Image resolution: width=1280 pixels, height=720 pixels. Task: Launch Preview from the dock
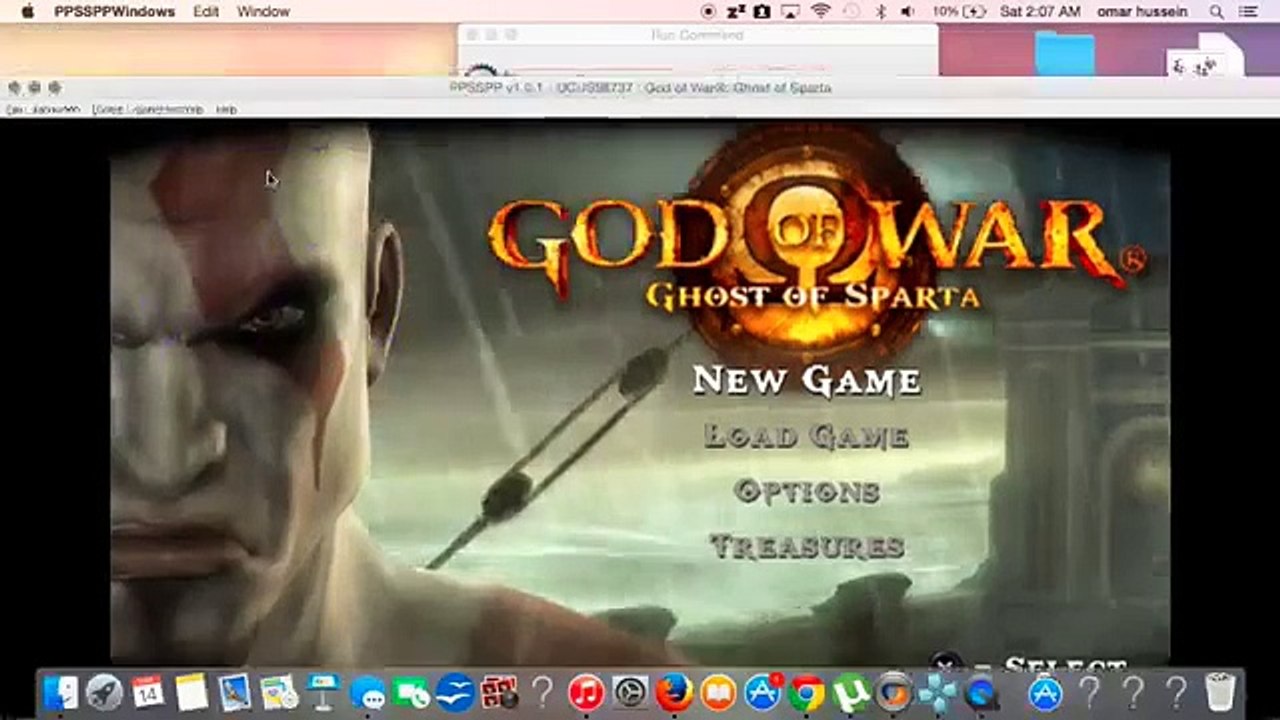[235, 692]
